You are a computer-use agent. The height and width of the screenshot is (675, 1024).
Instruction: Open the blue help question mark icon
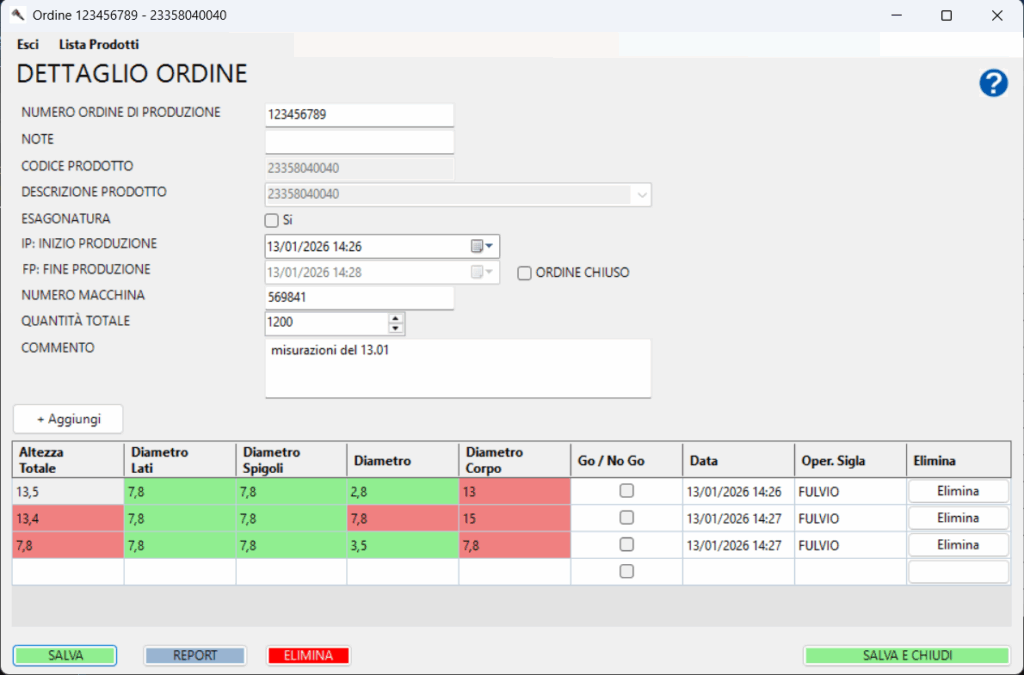click(x=993, y=84)
